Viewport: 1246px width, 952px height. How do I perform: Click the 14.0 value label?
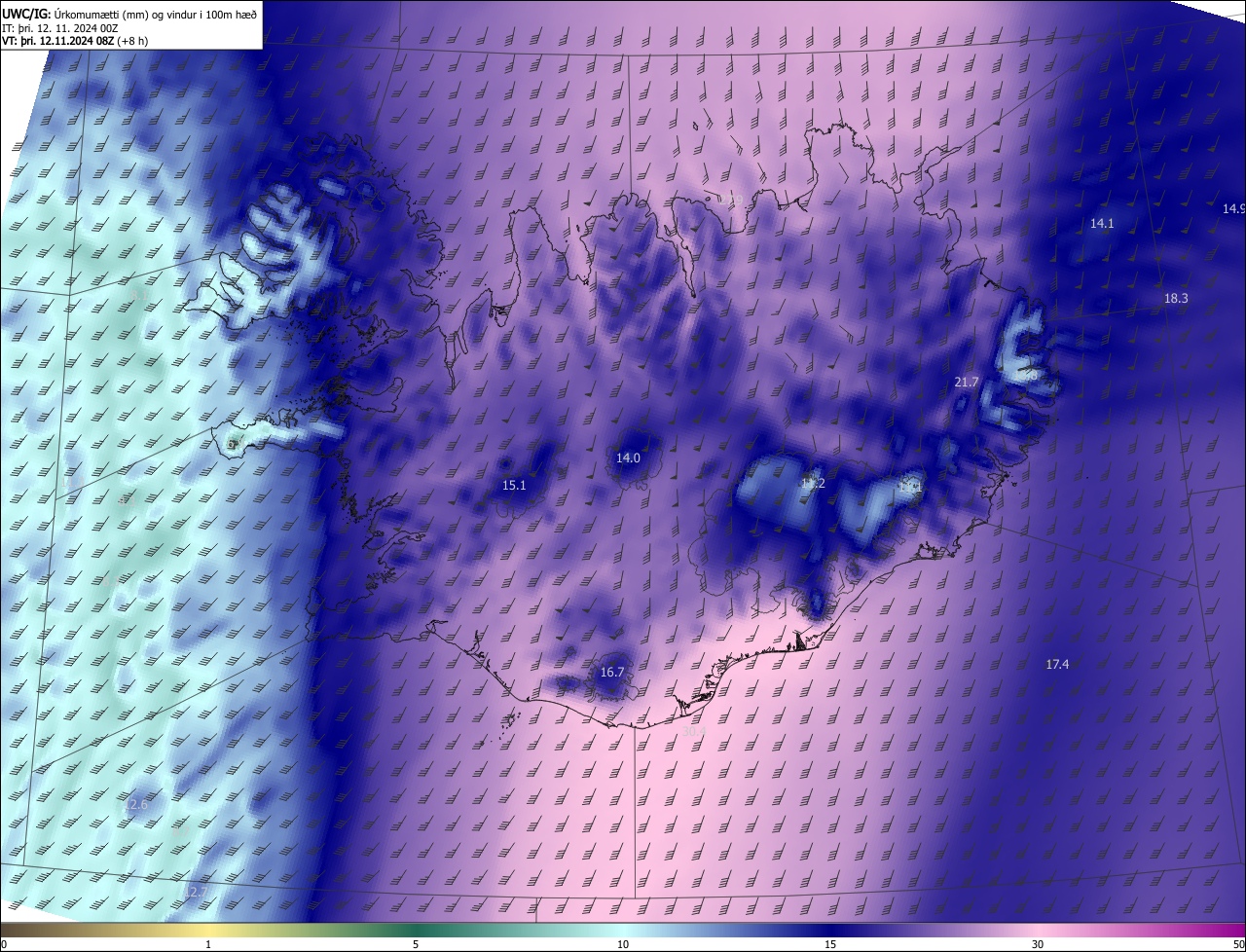click(x=628, y=458)
